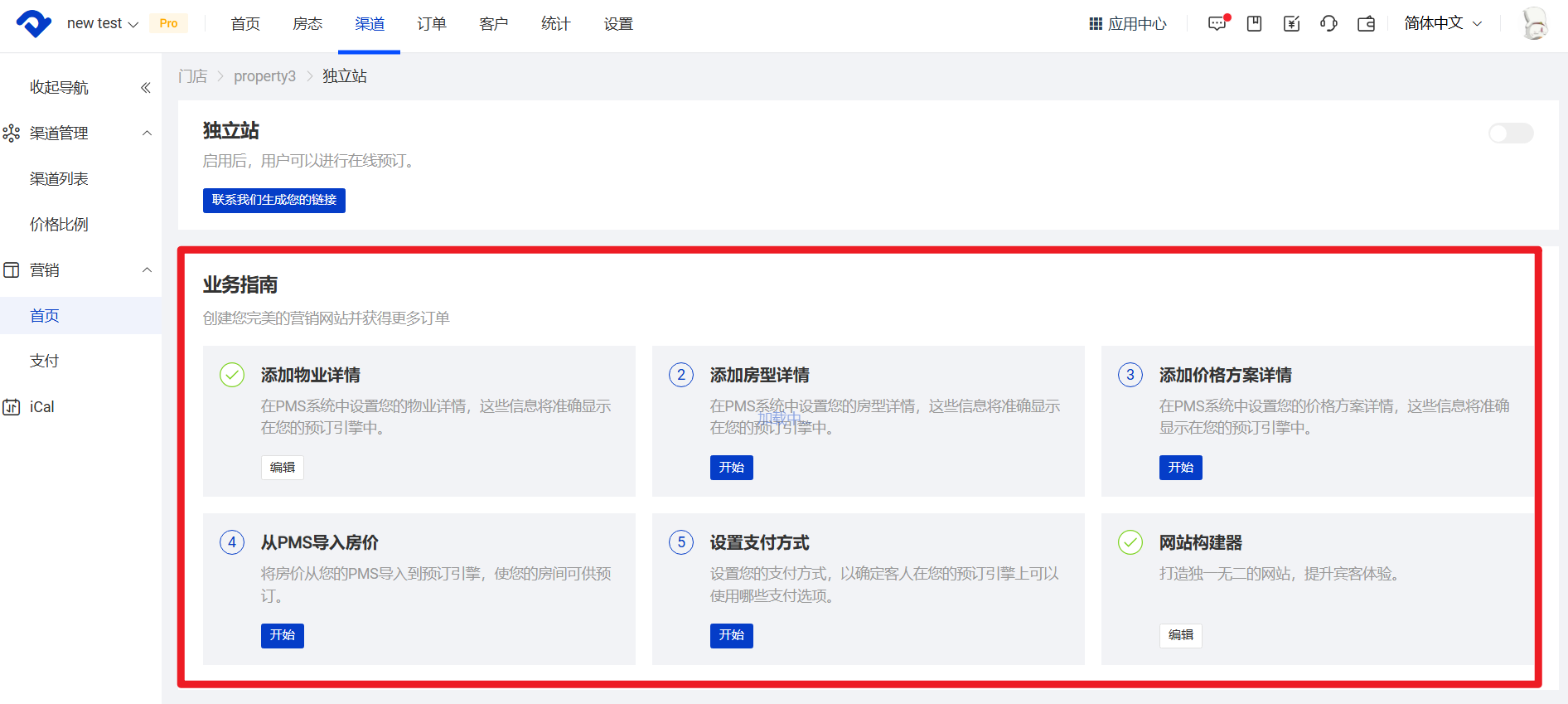The height and width of the screenshot is (704, 1568).
Task: Click the property3 breadcrumb link
Action: (x=264, y=76)
